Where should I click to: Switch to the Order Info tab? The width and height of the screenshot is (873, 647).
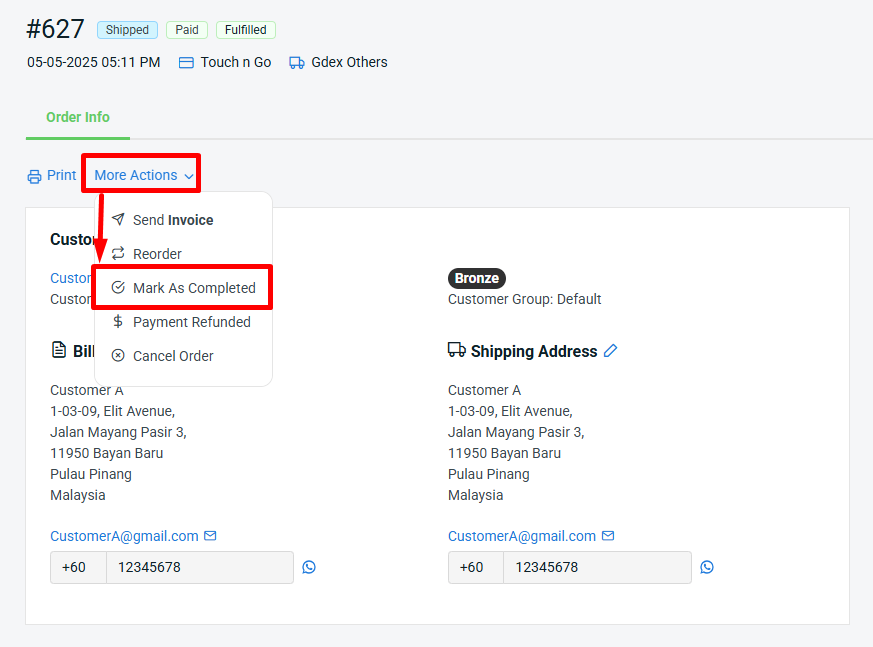(78, 117)
